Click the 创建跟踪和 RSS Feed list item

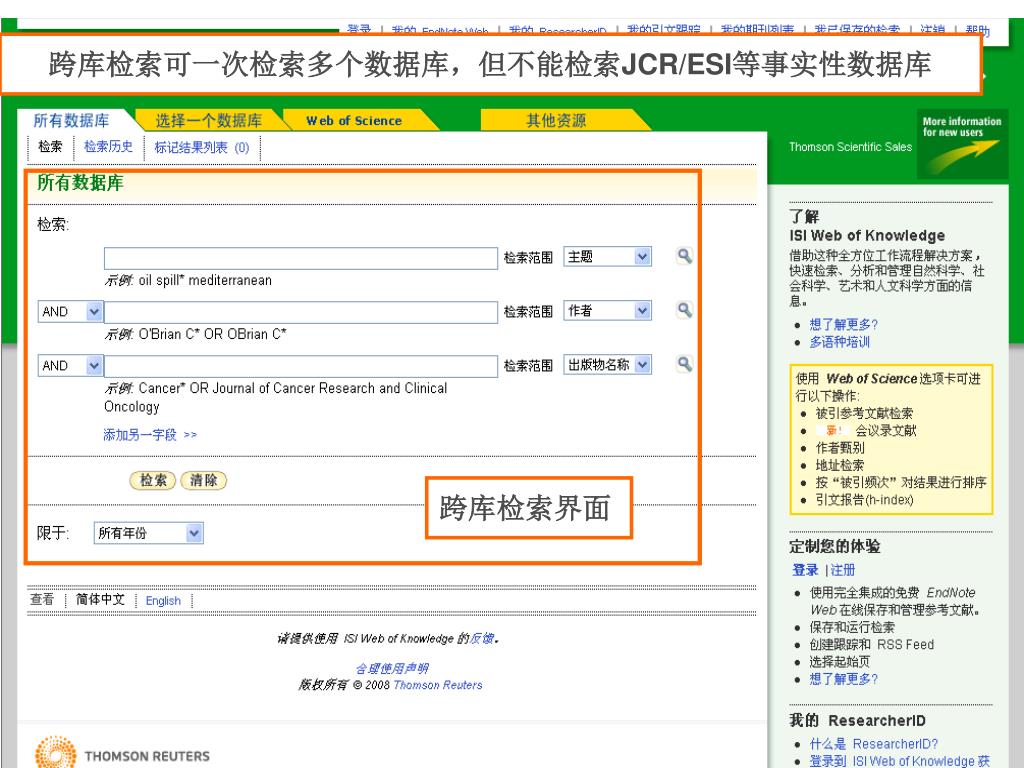pyautogui.click(x=872, y=645)
